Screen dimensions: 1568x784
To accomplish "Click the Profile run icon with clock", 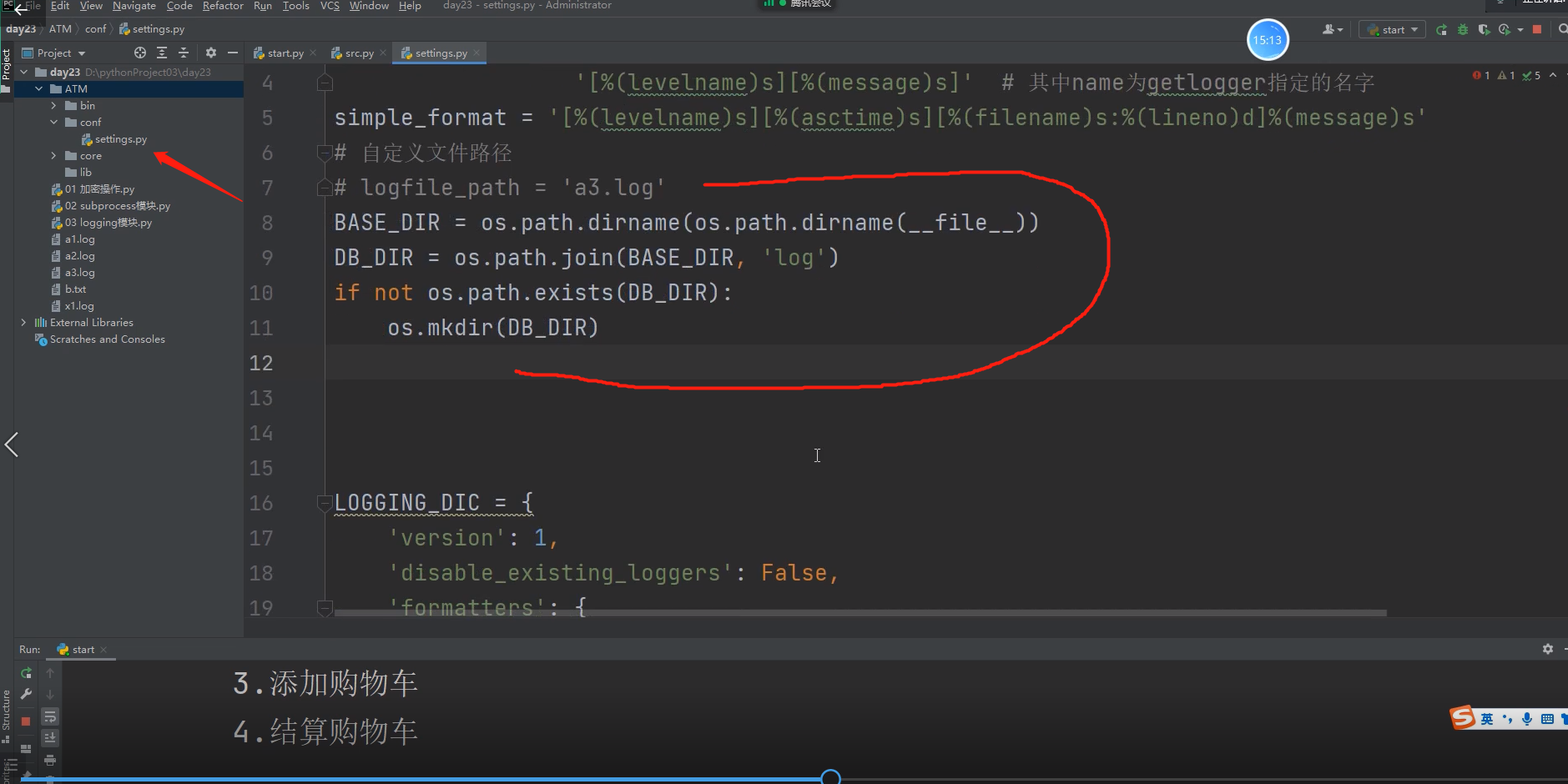I will coord(1505,30).
